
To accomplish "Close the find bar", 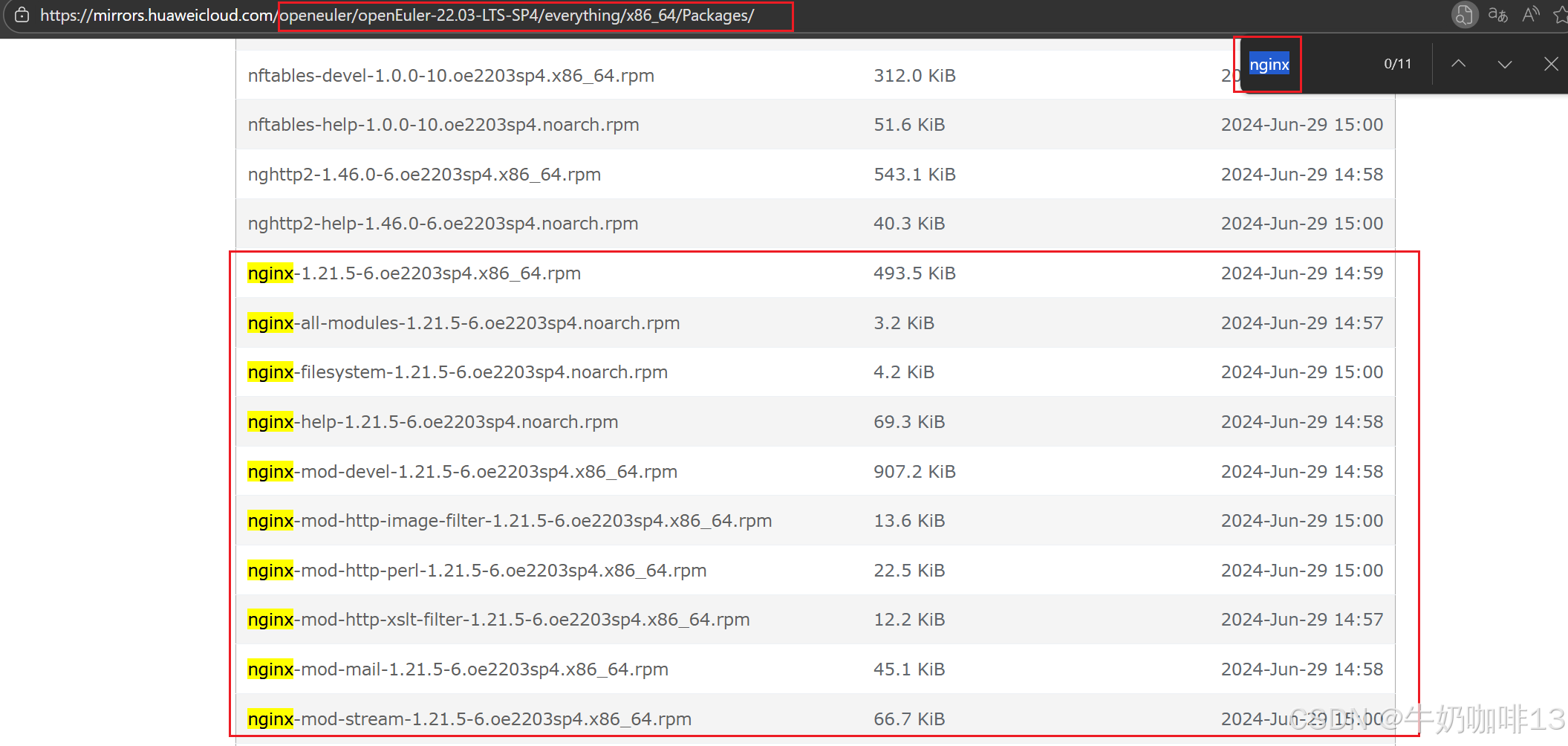I will [1551, 64].
